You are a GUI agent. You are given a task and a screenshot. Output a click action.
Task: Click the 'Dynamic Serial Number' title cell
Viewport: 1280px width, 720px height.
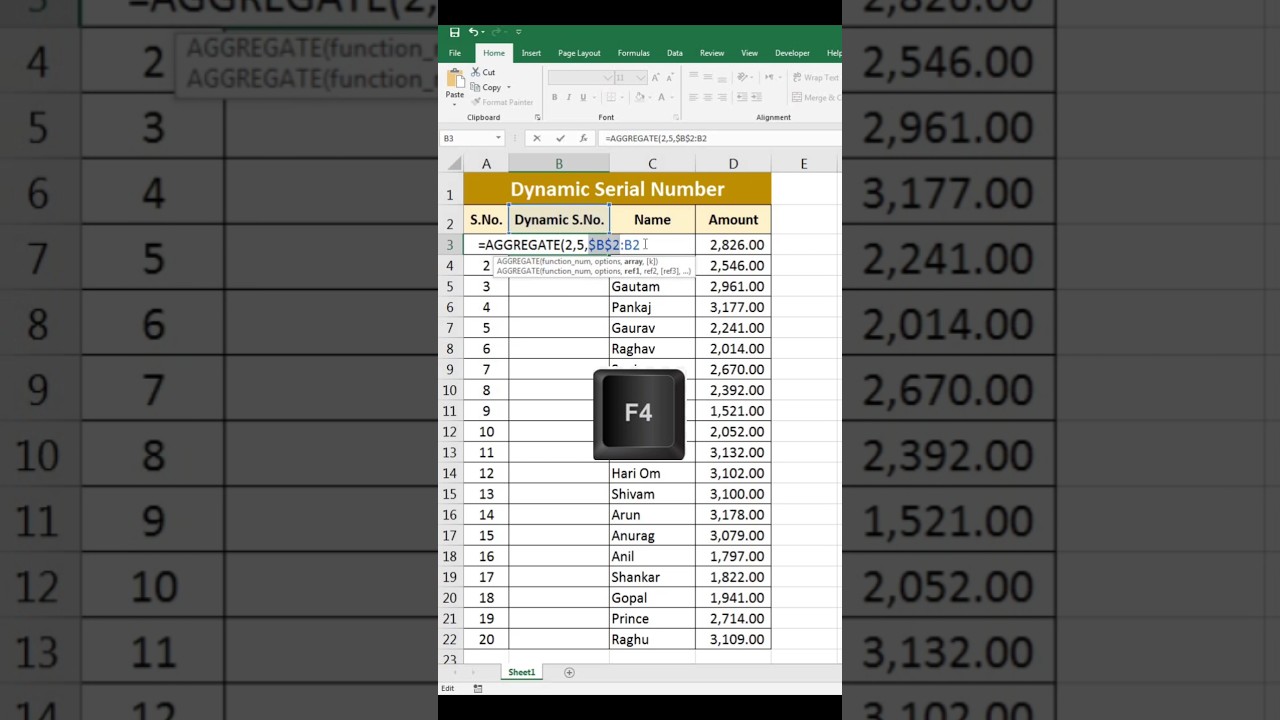(x=617, y=189)
